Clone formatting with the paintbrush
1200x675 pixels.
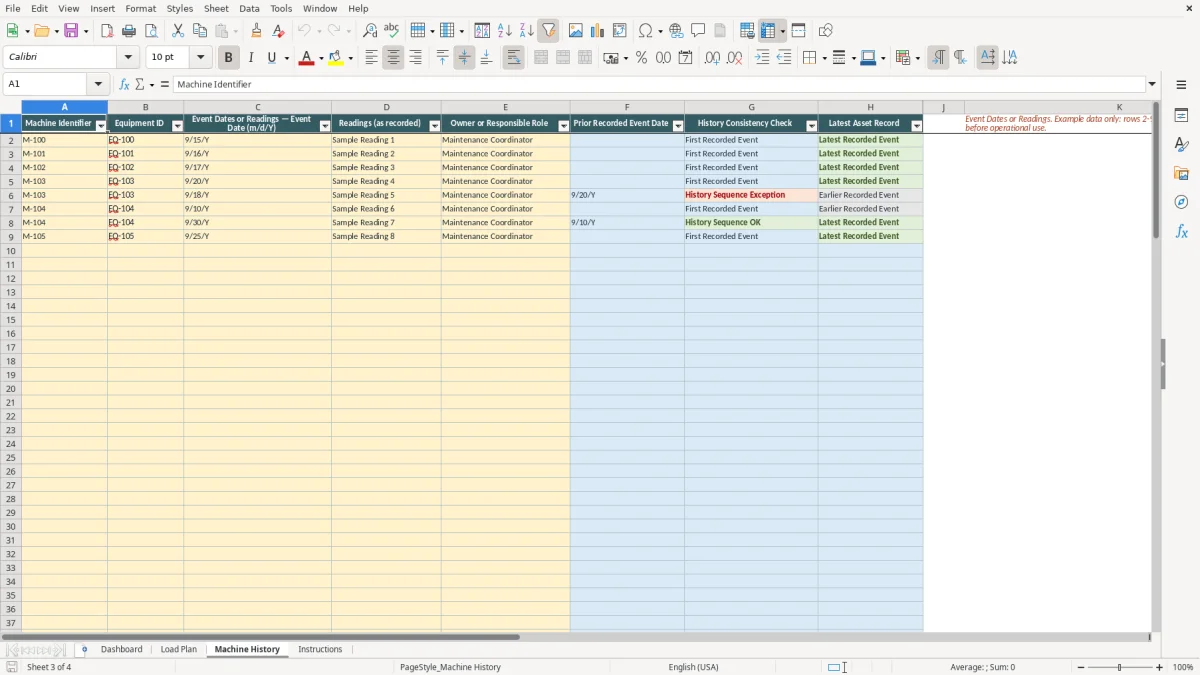(x=257, y=31)
